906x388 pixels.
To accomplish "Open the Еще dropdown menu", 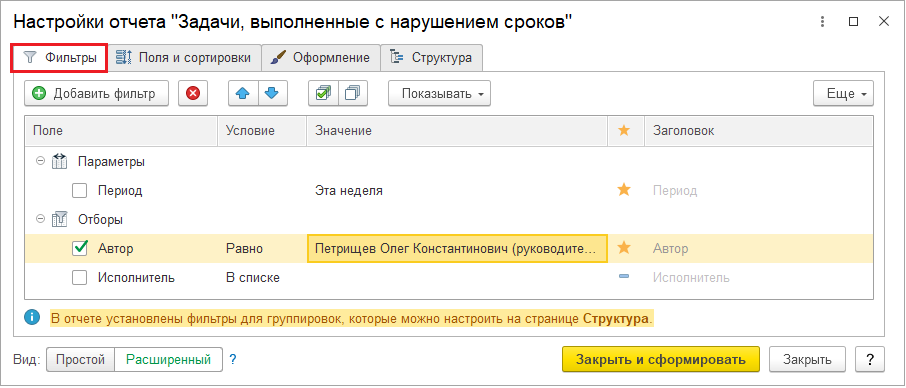I will [843, 94].
